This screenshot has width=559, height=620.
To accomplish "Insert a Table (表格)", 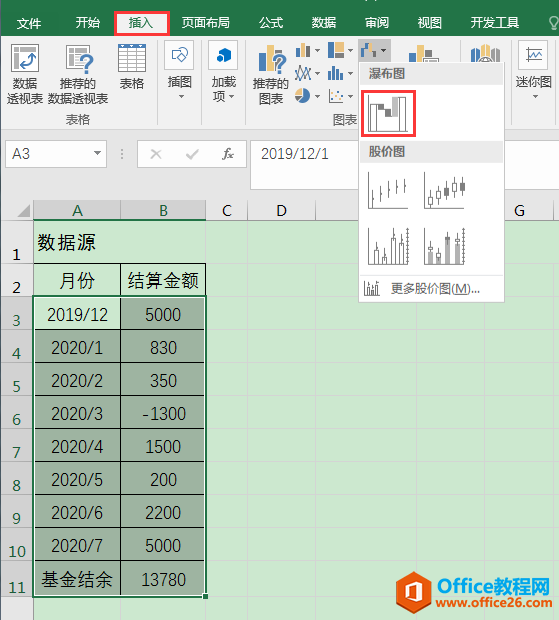I will [132, 66].
